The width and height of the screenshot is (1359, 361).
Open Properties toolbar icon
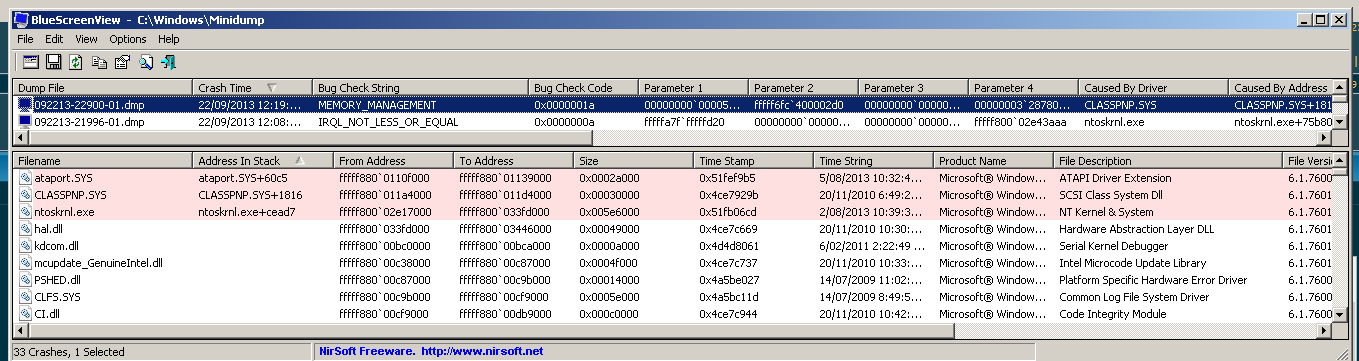pyautogui.click(x=122, y=62)
